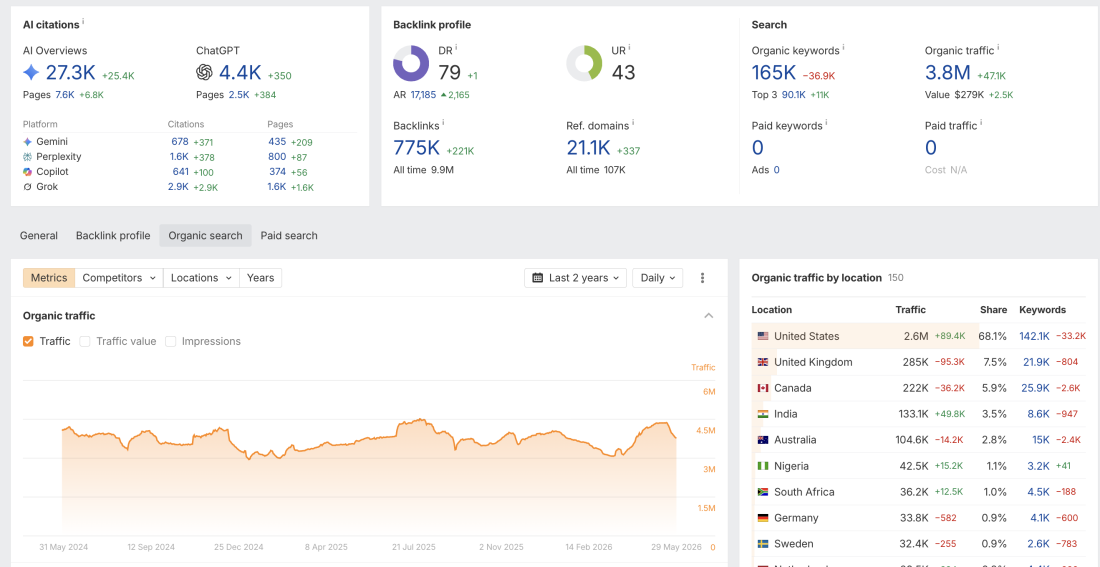This screenshot has width=1100, height=567.
Task: Click the UR green donut chart
Action: tap(584, 64)
